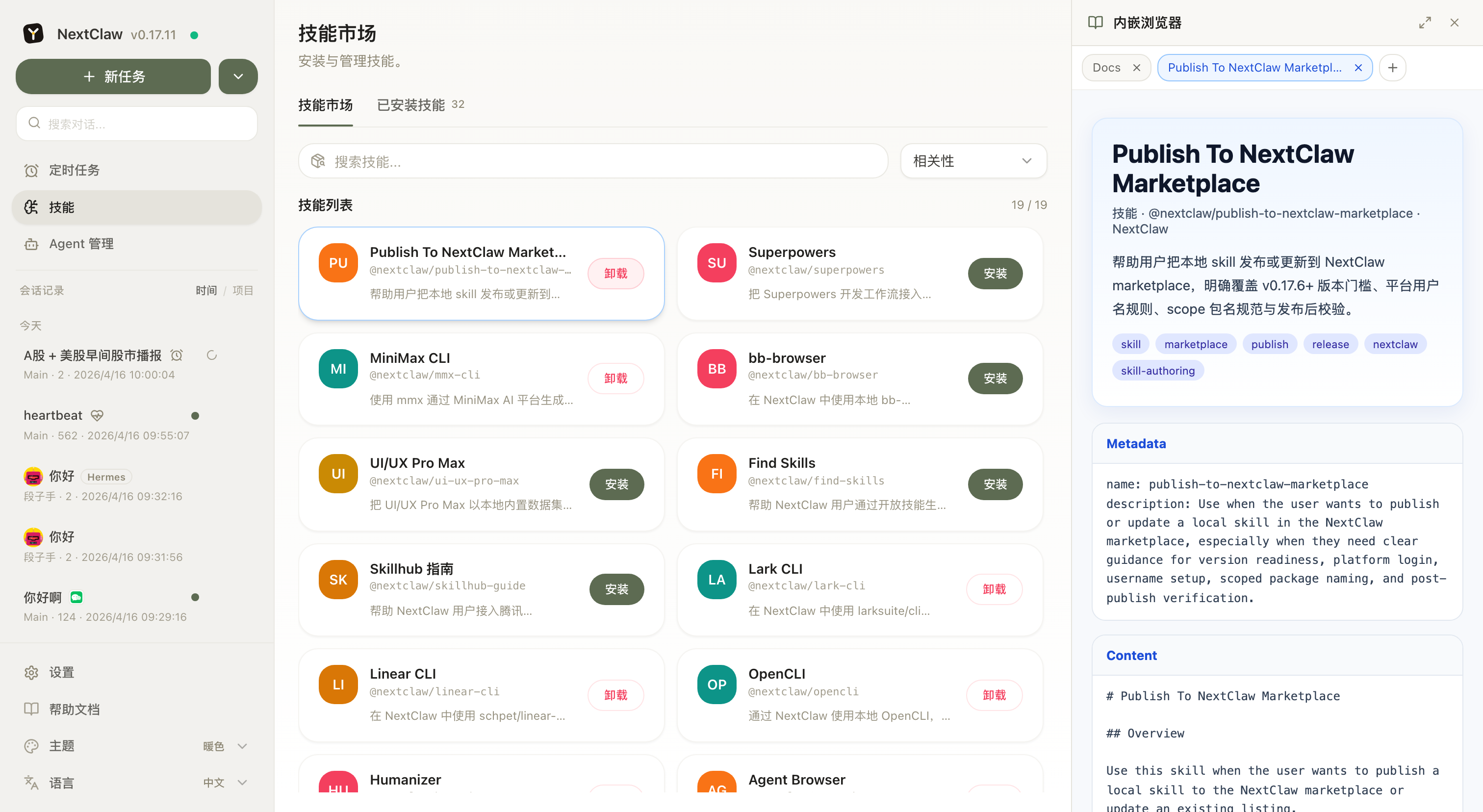Add a new browser tab with plus
Image resolution: width=1483 pixels, height=812 pixels.
coord(1392,68)
